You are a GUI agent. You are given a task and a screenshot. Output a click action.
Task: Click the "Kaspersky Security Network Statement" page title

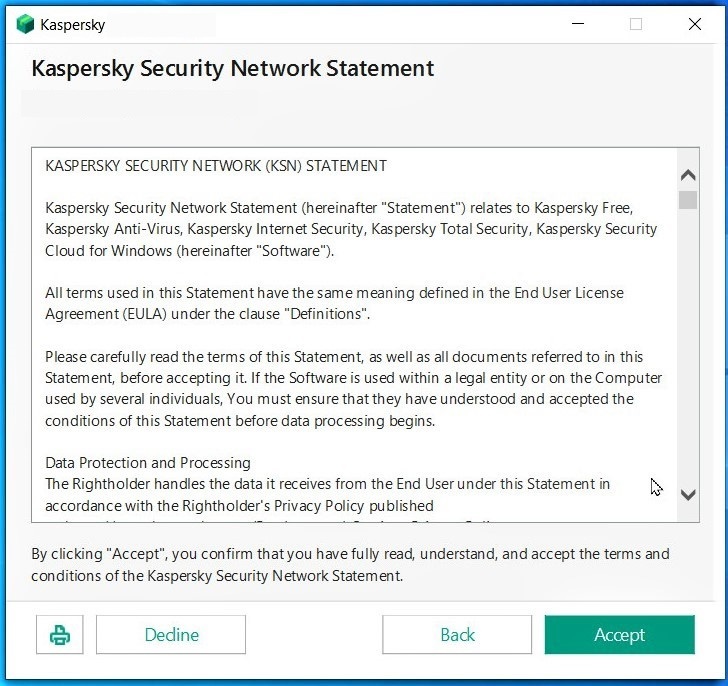point(233,69)
